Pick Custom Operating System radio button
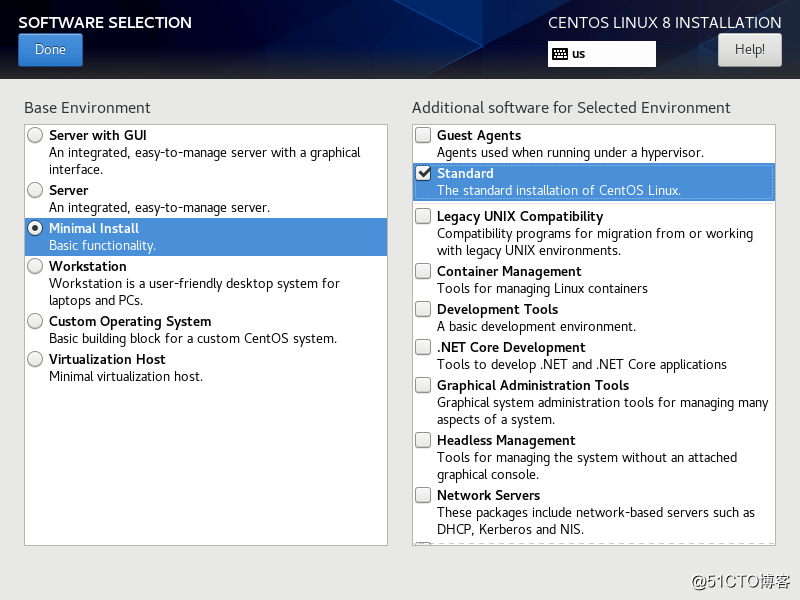This screenshot has width=800, height=600. 35,321
